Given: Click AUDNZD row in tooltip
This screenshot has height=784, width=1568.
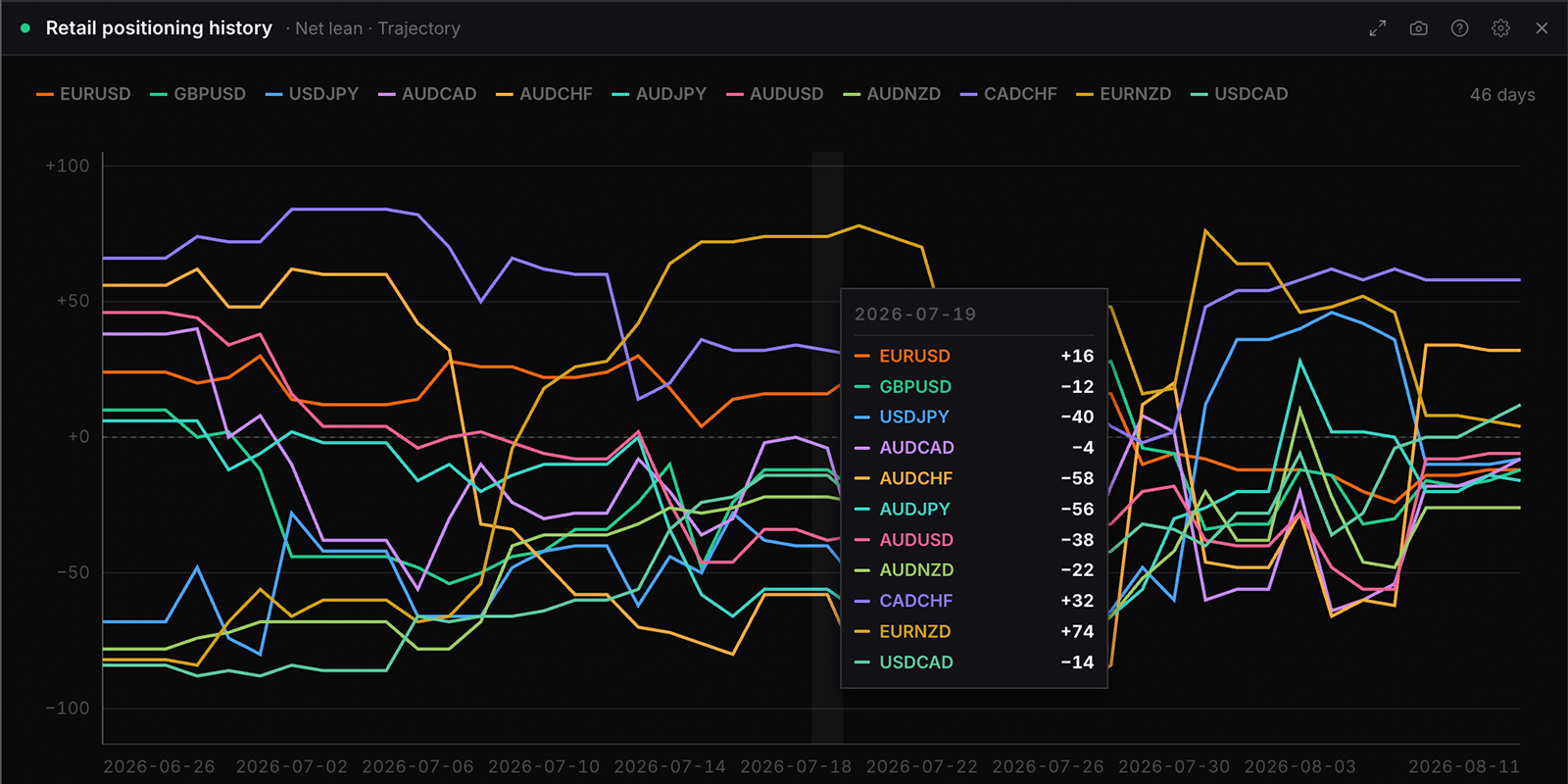Looking at the screenshot, I should (x=974, y=570).
